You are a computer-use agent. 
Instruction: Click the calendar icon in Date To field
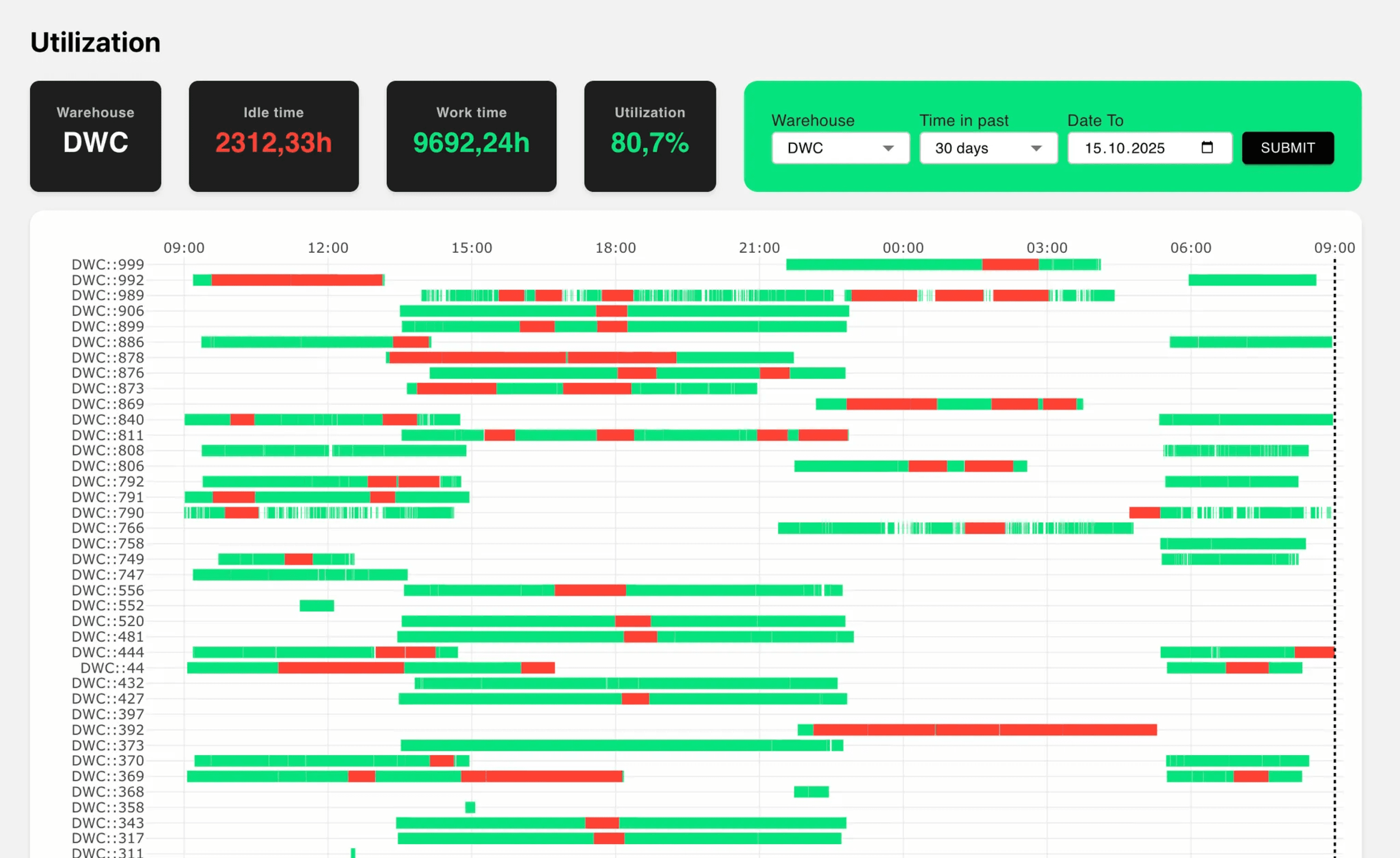click(x=1207, y=148)
